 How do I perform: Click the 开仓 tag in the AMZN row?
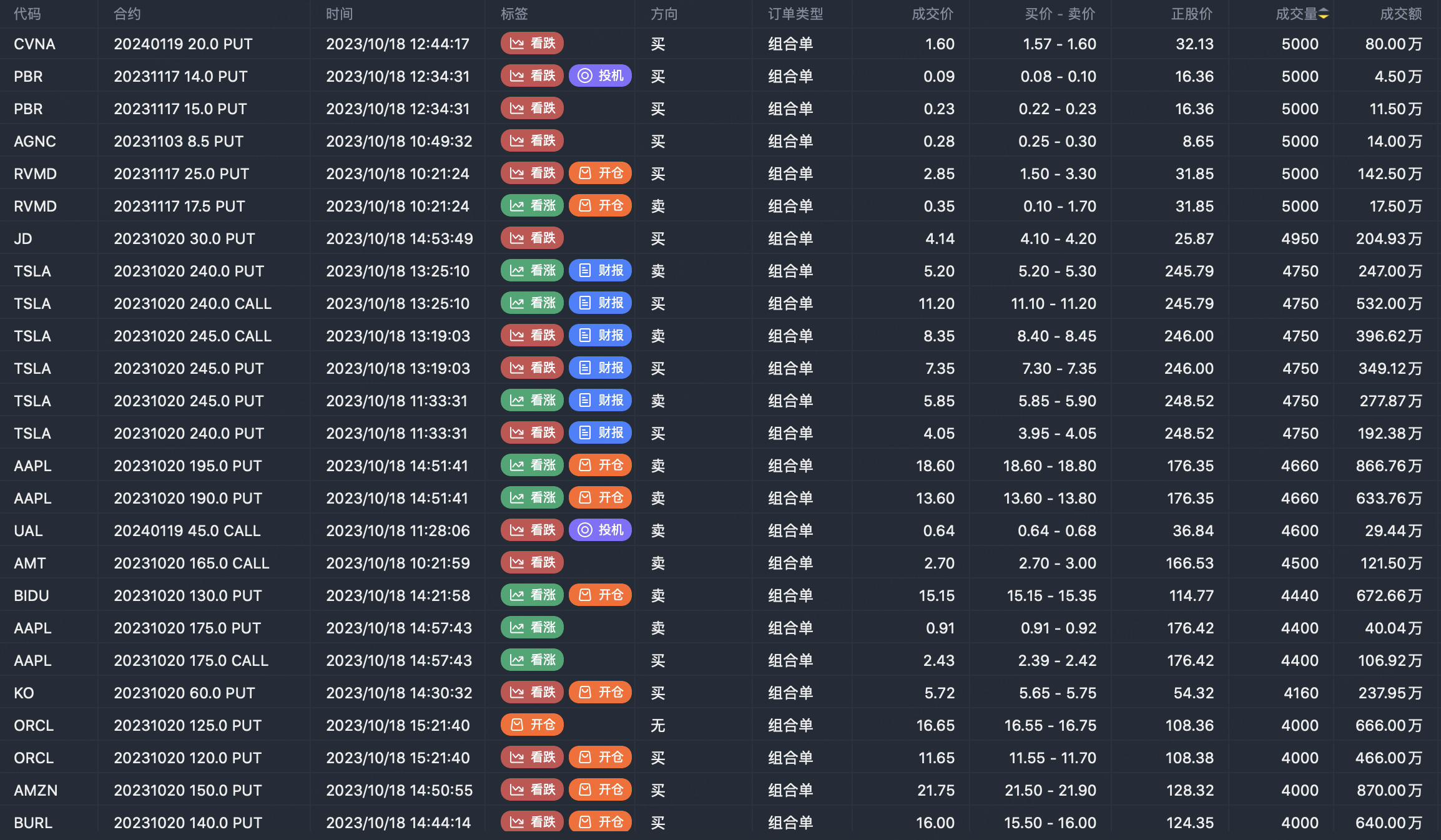[600, 789]
